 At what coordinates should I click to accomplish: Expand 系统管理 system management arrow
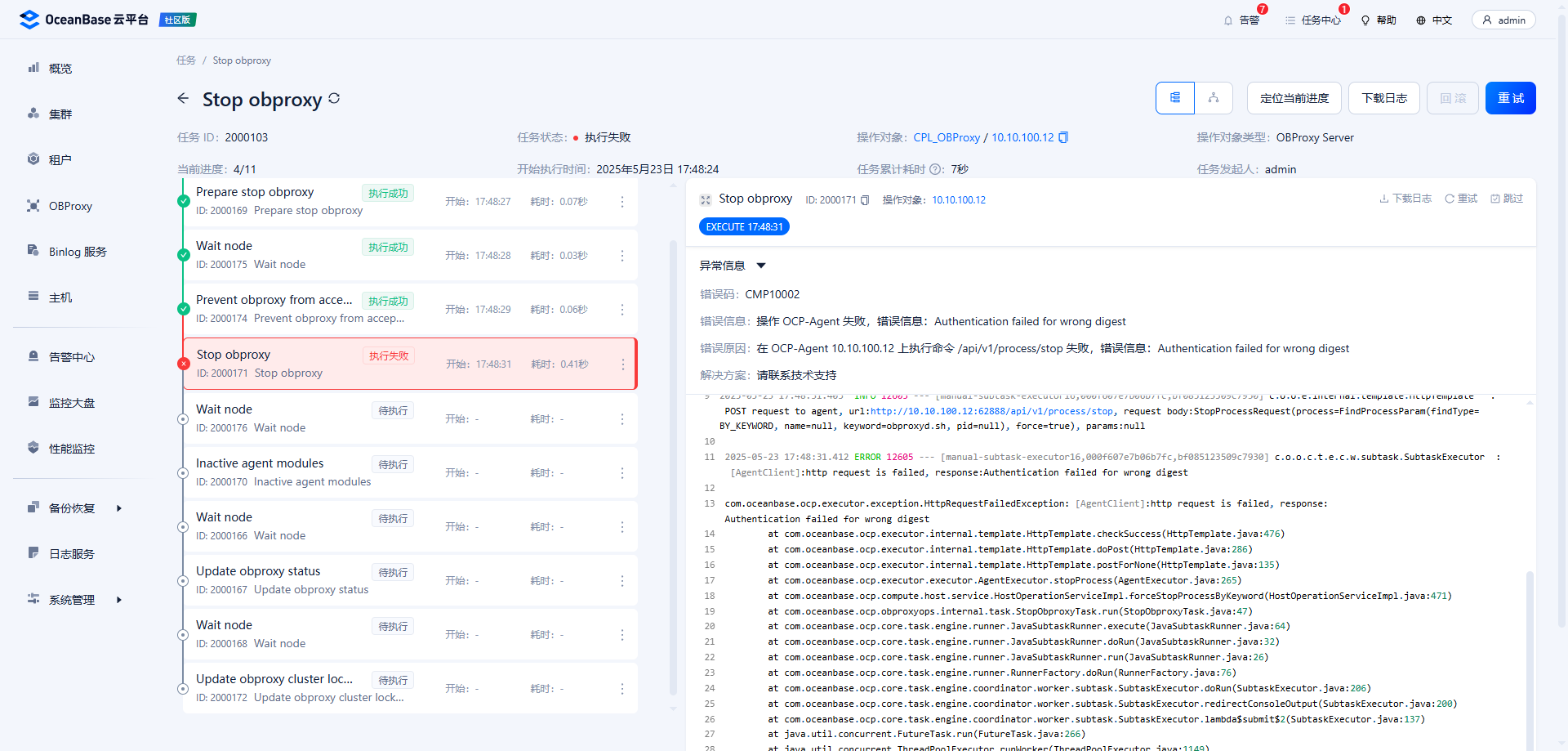(119, 600)
